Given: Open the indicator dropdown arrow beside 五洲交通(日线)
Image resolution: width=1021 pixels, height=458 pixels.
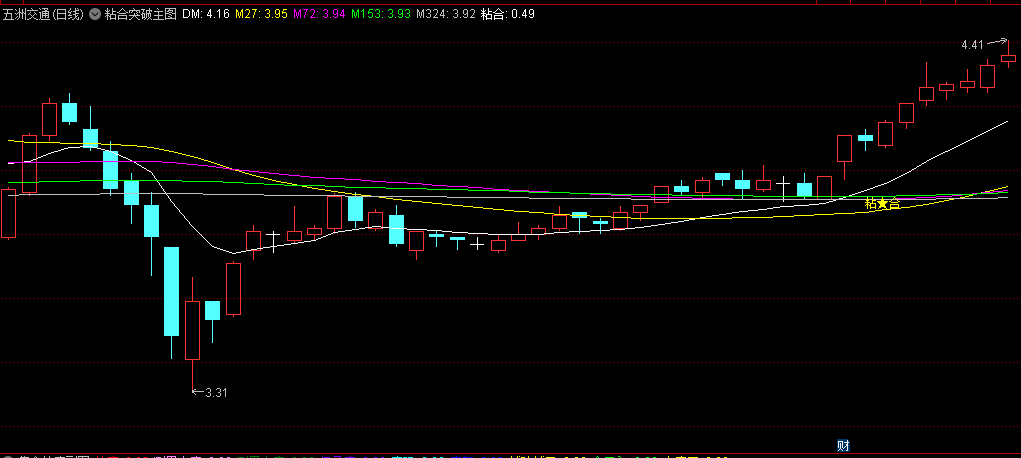Looking at the screenshot, I should 95,14.
